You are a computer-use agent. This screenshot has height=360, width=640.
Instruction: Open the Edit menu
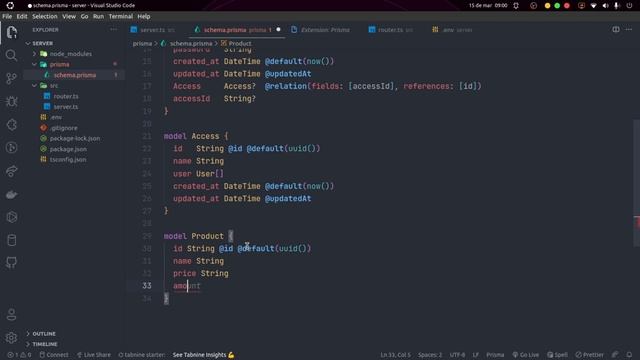coord(22,16)
